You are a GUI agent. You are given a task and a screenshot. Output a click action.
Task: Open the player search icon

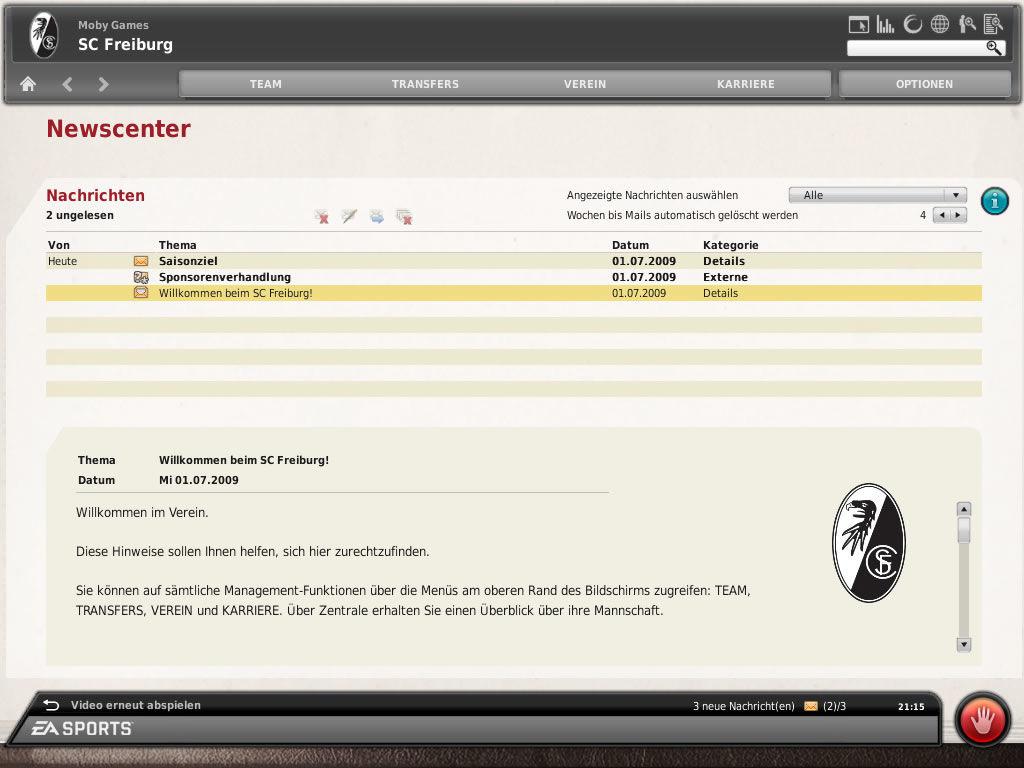pos(967,25)
